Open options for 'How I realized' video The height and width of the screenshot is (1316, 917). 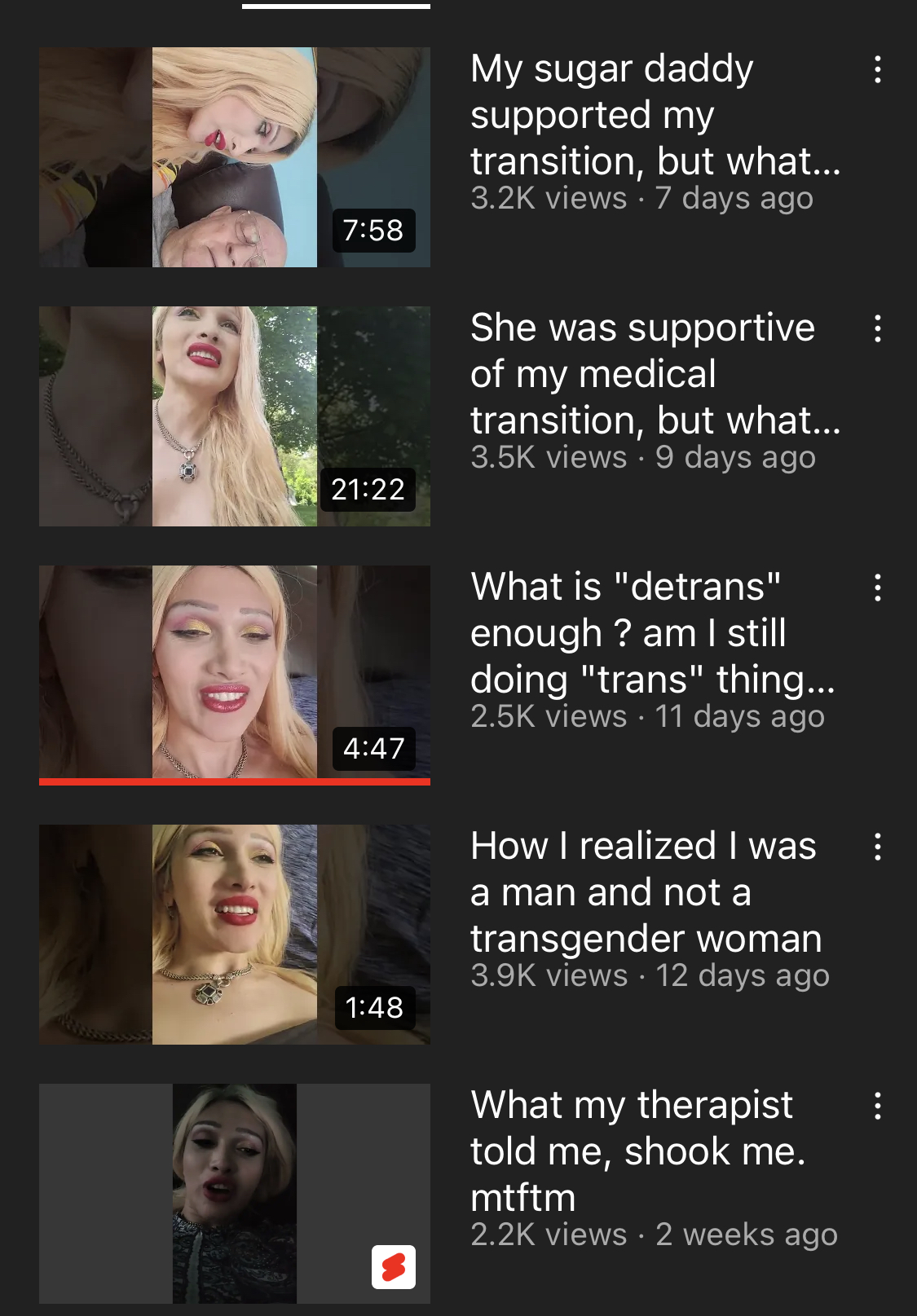[x=877, y=847]
